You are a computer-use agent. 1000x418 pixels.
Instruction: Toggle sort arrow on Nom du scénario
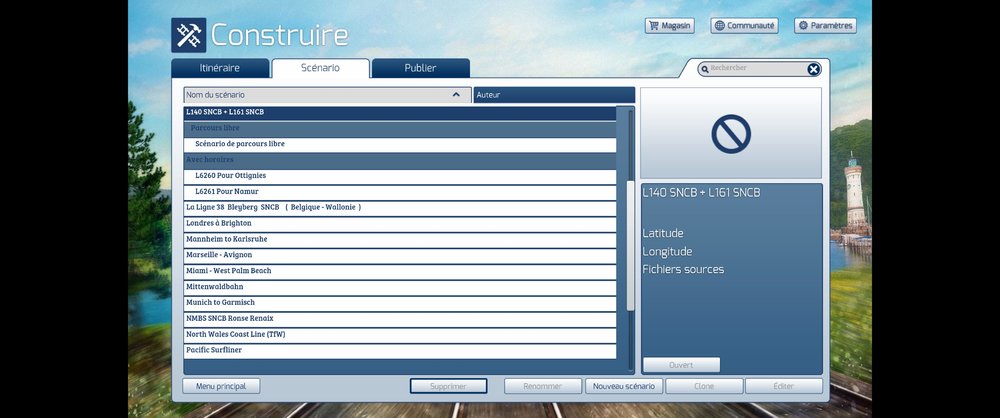tap(456, 94)
